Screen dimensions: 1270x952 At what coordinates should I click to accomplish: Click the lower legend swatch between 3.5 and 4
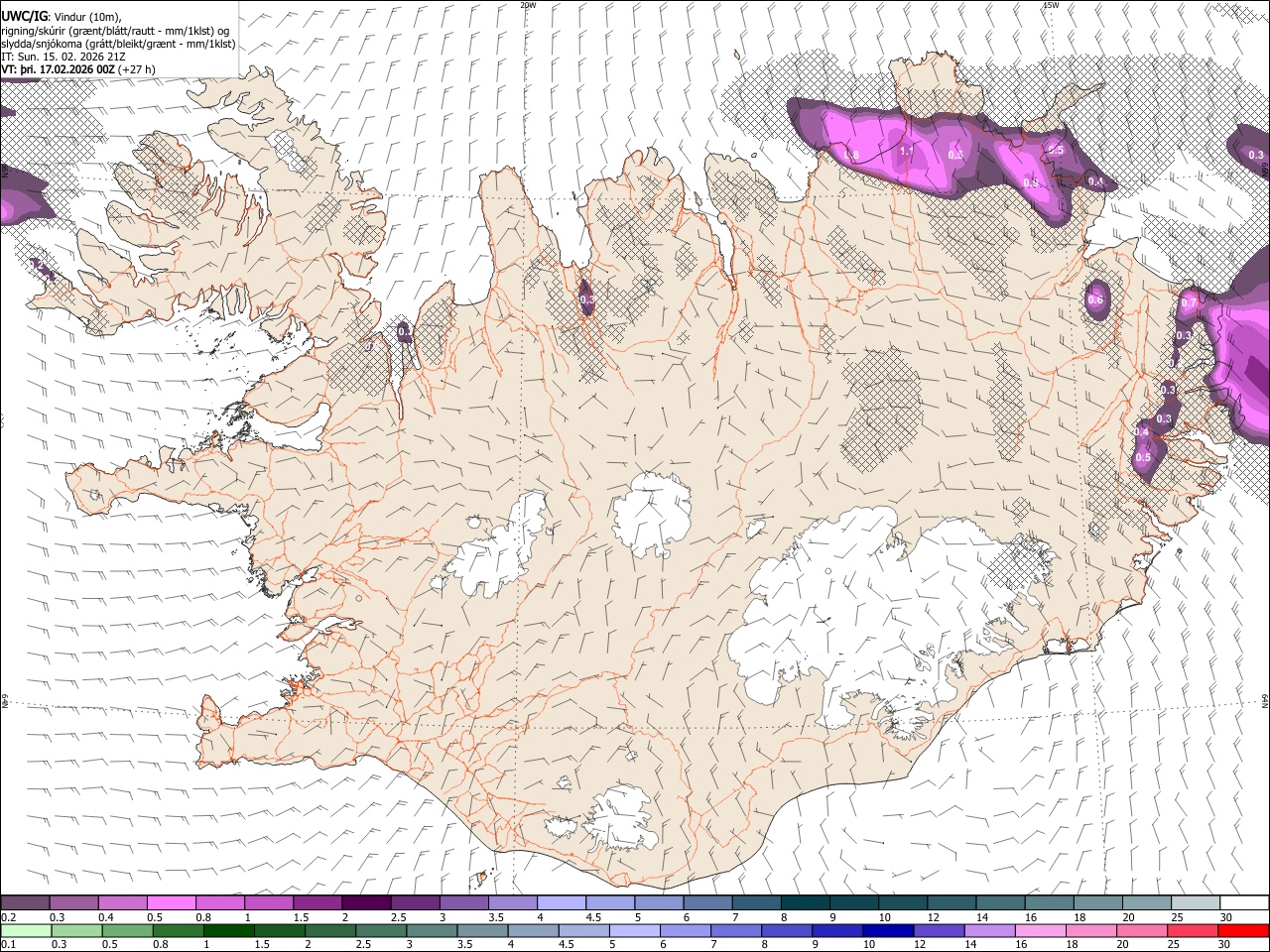point(482,930)
